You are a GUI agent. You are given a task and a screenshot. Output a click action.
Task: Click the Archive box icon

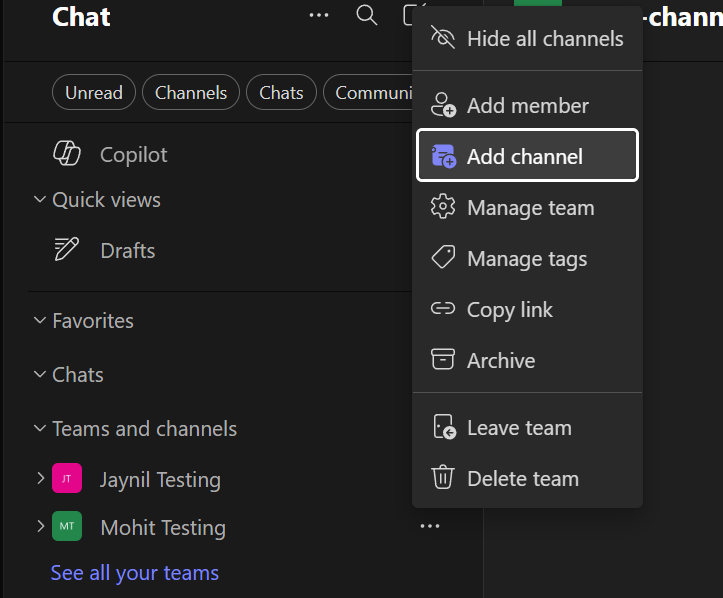(443, 359)
